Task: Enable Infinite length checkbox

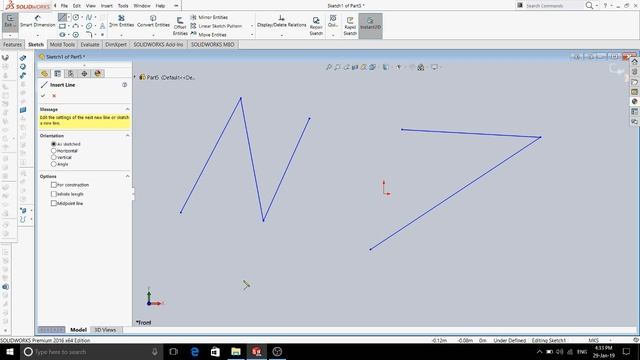Action: (53, 194)
